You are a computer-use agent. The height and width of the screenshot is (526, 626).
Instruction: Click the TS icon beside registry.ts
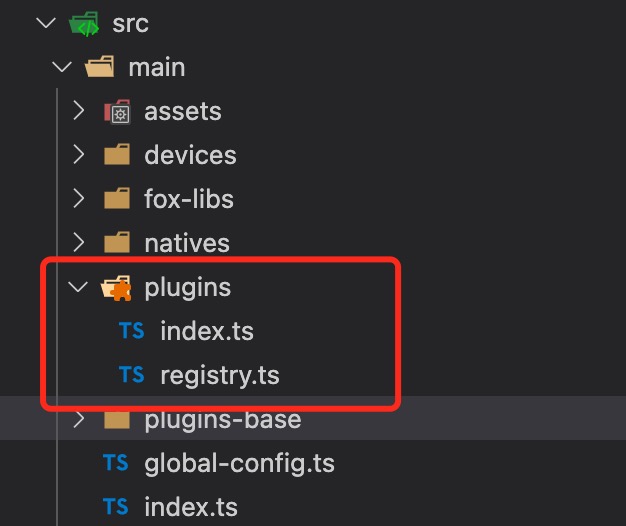[132, 375]
